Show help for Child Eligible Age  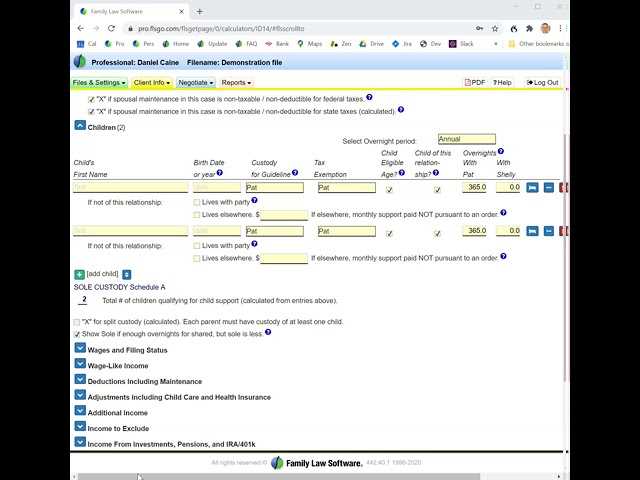[402, 173]
